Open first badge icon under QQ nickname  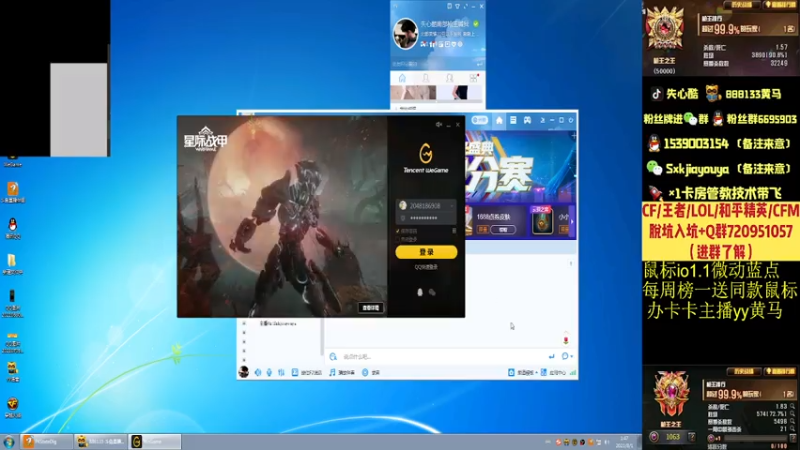pos(423,44)
